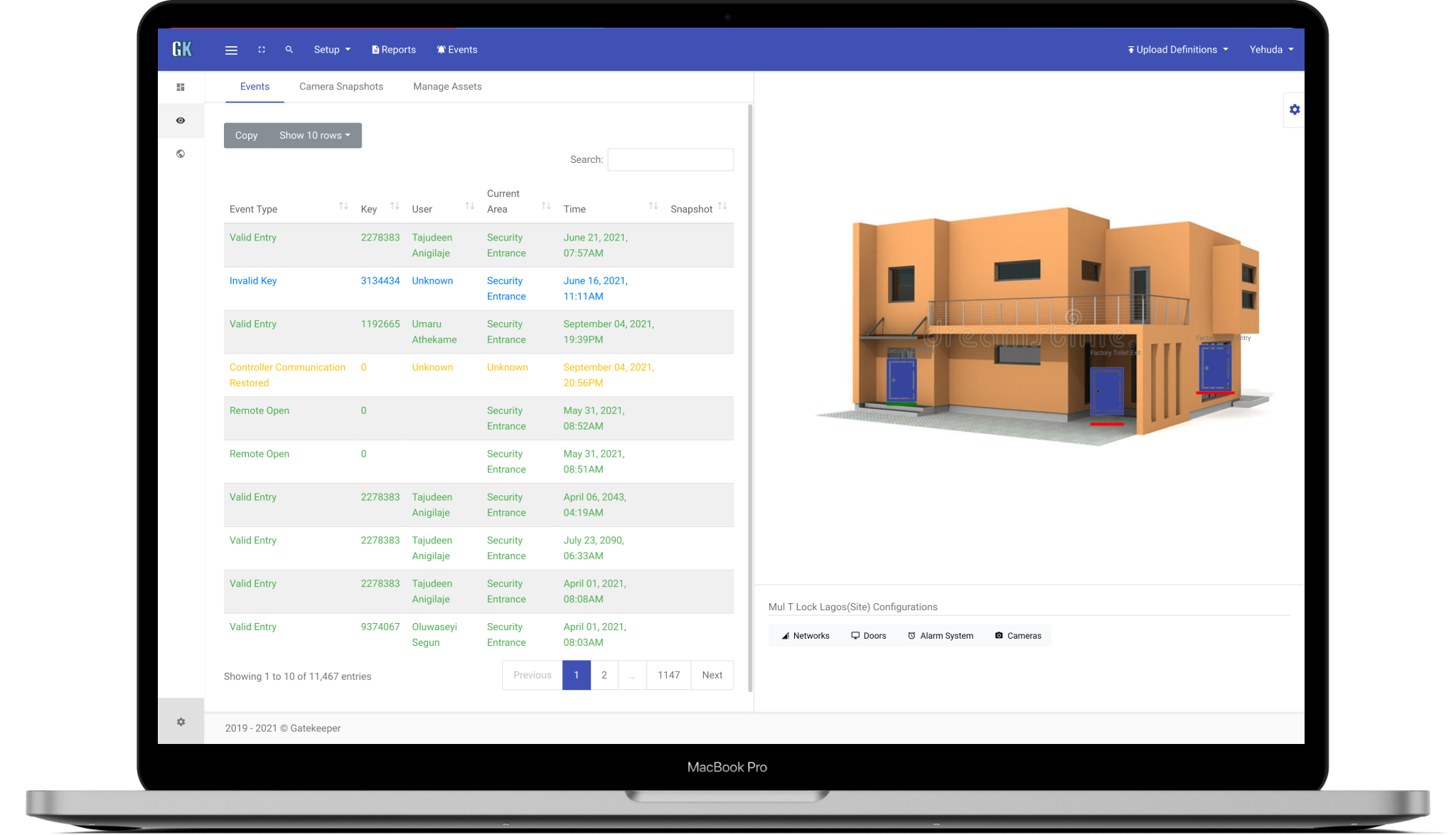Switch to Manage Assets tab
This screenshot has width=1456, height=835.
click(x=447, y=86)
